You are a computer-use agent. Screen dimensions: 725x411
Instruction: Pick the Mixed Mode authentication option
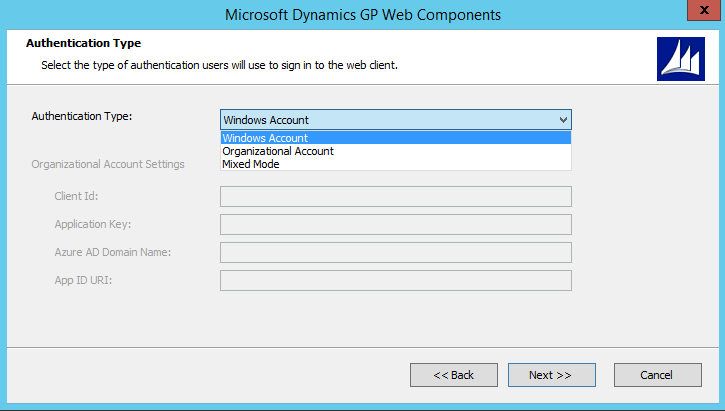[x=396, y=164]
